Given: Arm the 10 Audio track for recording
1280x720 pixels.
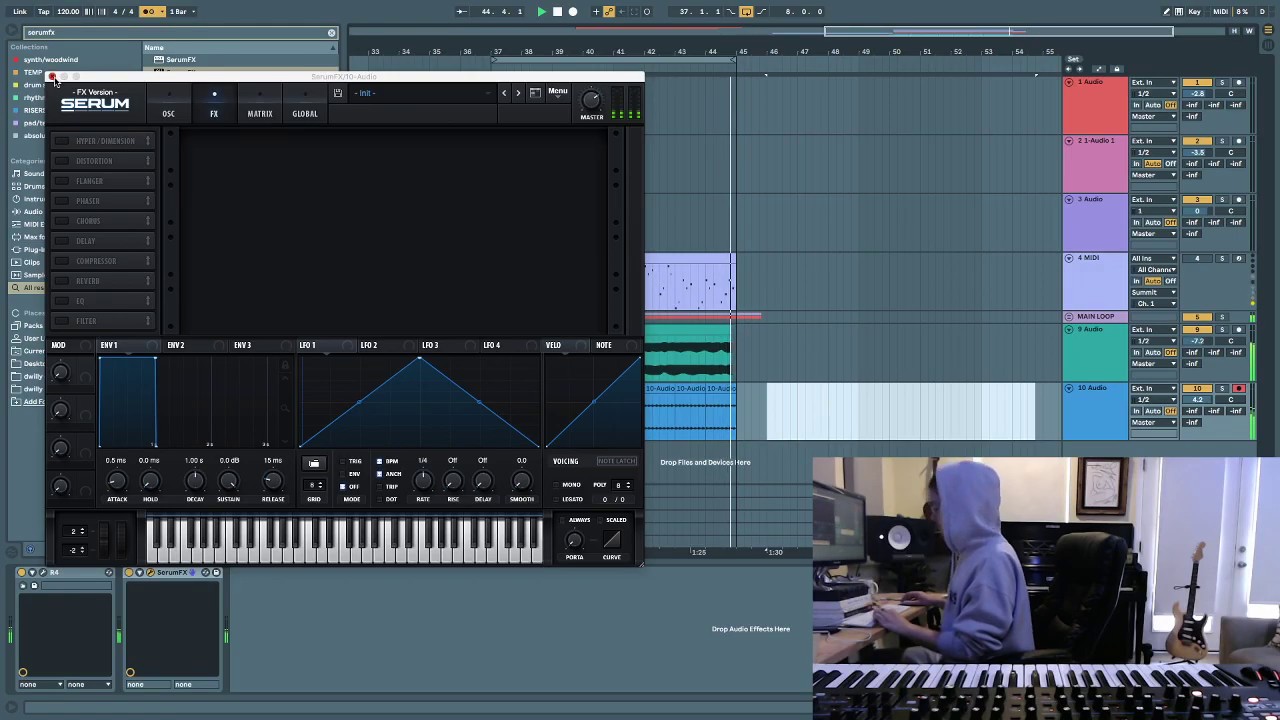Looking at the screenshot, I should pyautogui.click(x=1238, y=388).
